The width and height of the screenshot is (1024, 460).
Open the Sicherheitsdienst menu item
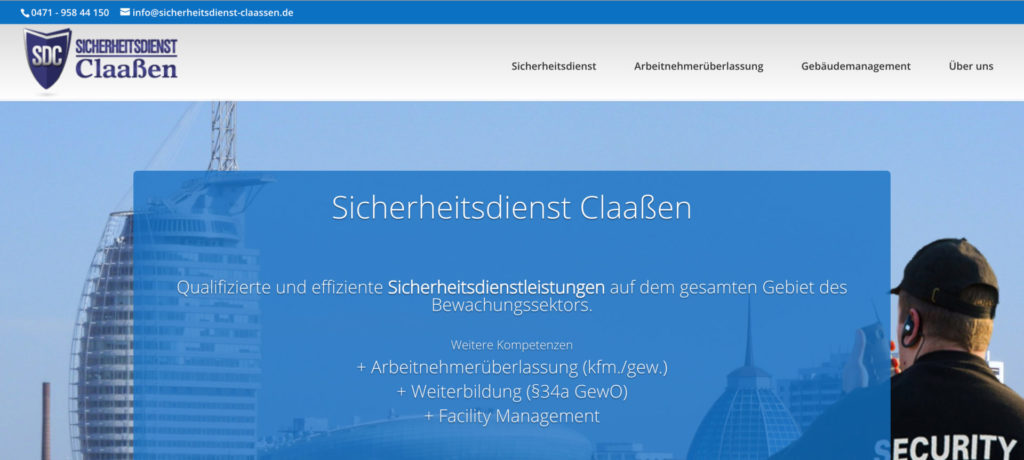click(x=554, y=66)
